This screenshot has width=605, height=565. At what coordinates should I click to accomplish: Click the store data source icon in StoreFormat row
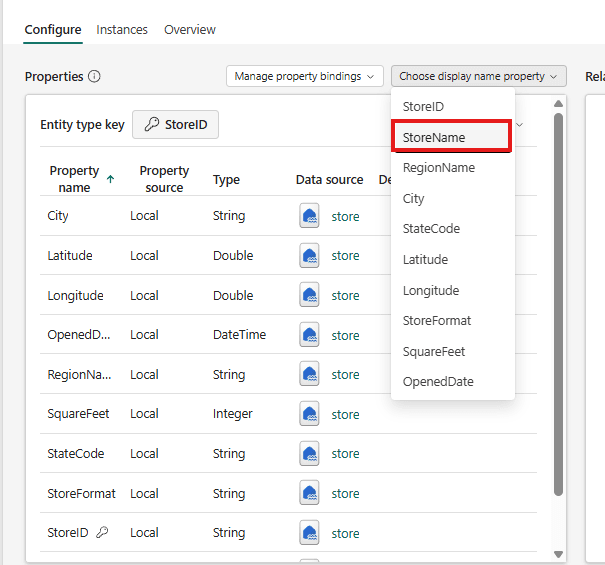(x=309, y=493)
